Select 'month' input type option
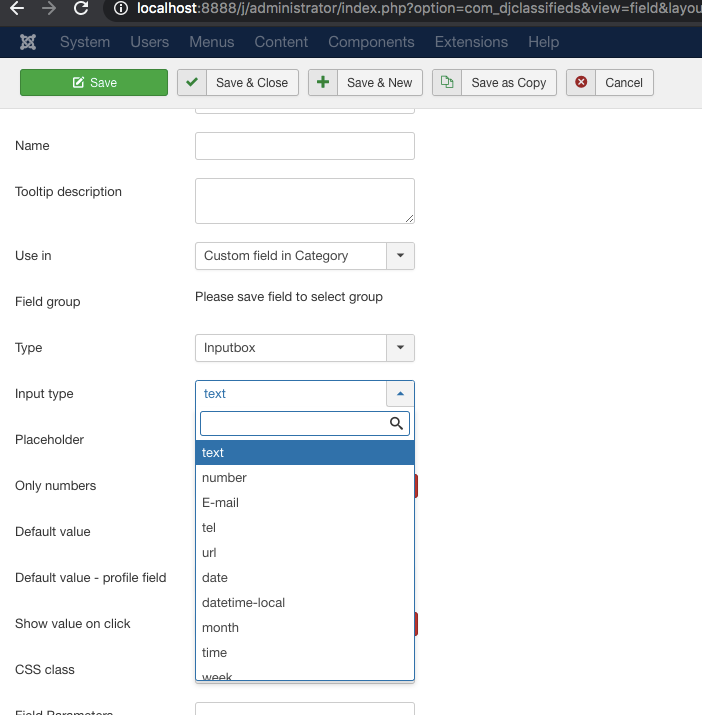 (305, 628)
